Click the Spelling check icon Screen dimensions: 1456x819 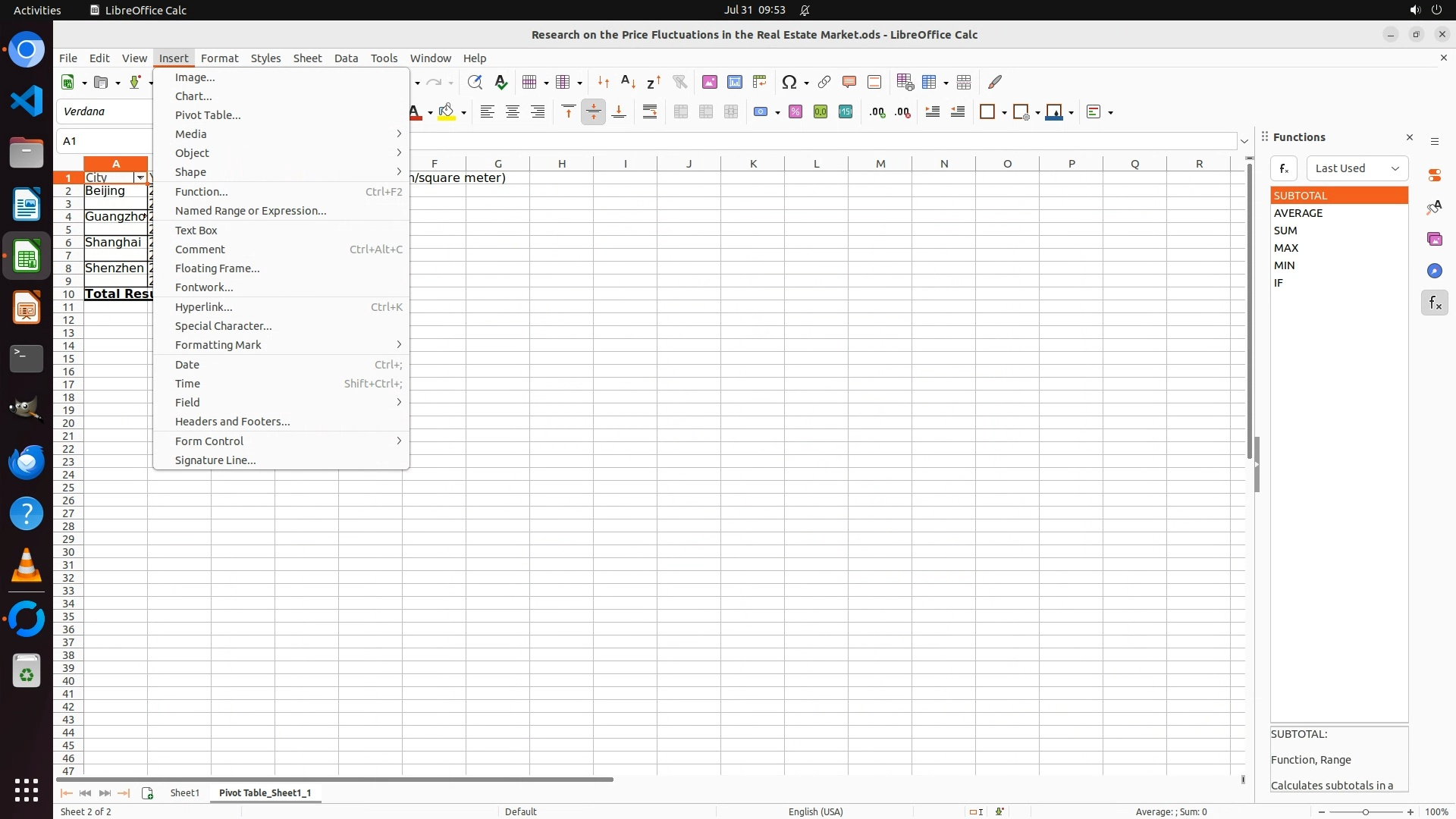pos(500,82)
